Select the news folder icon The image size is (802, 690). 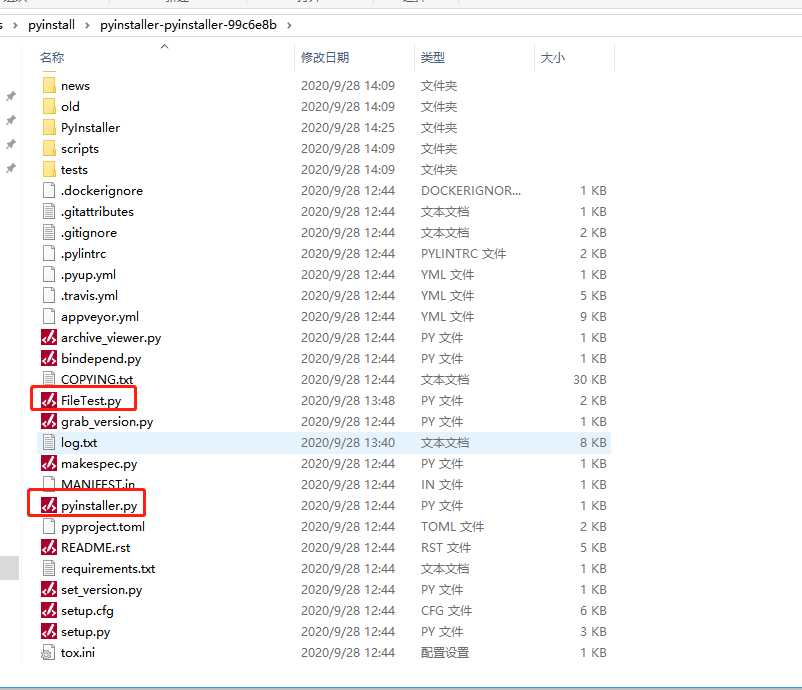49,86
